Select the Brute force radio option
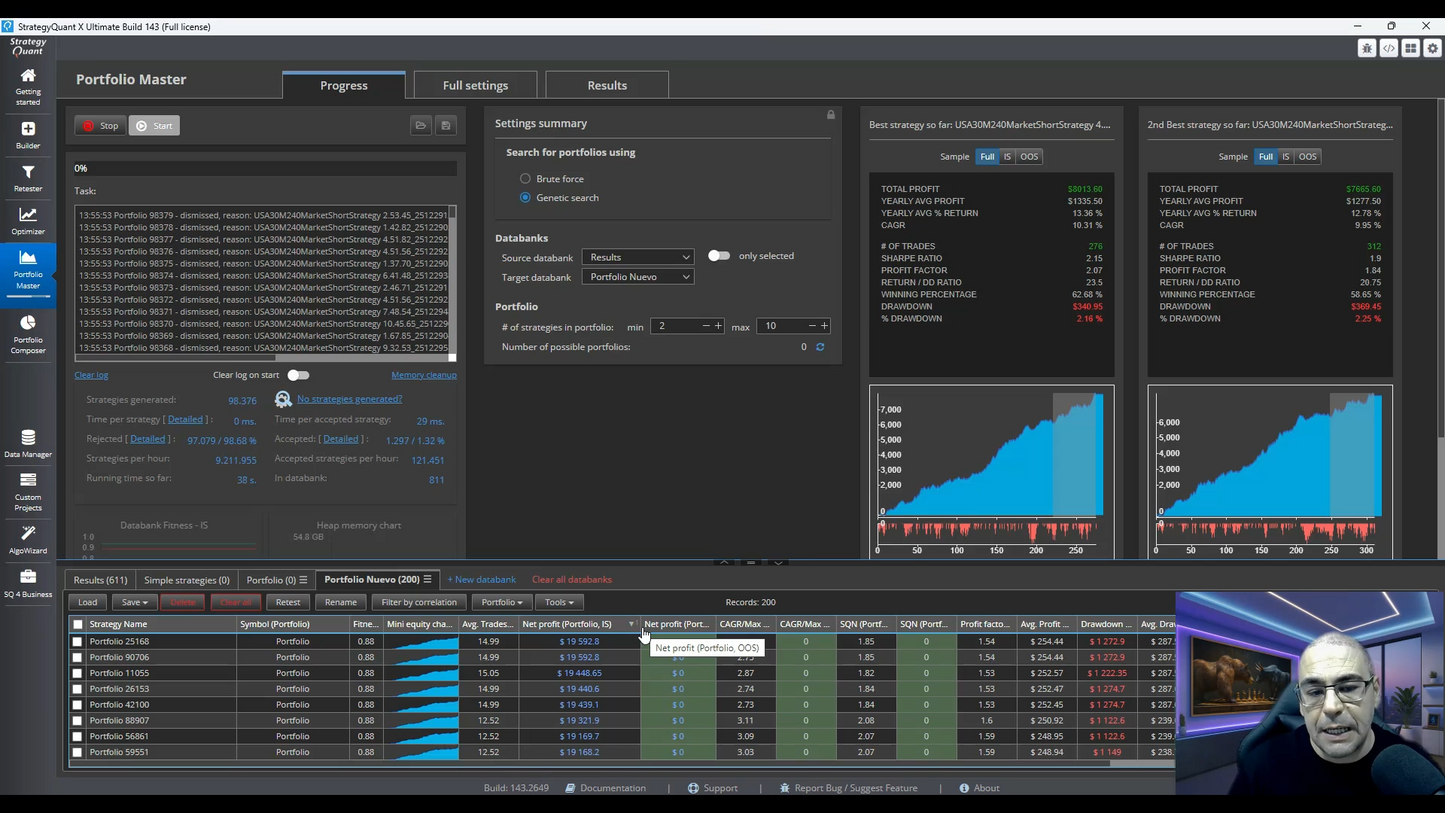The image size is (1445, 813). [x=525, y=179]
